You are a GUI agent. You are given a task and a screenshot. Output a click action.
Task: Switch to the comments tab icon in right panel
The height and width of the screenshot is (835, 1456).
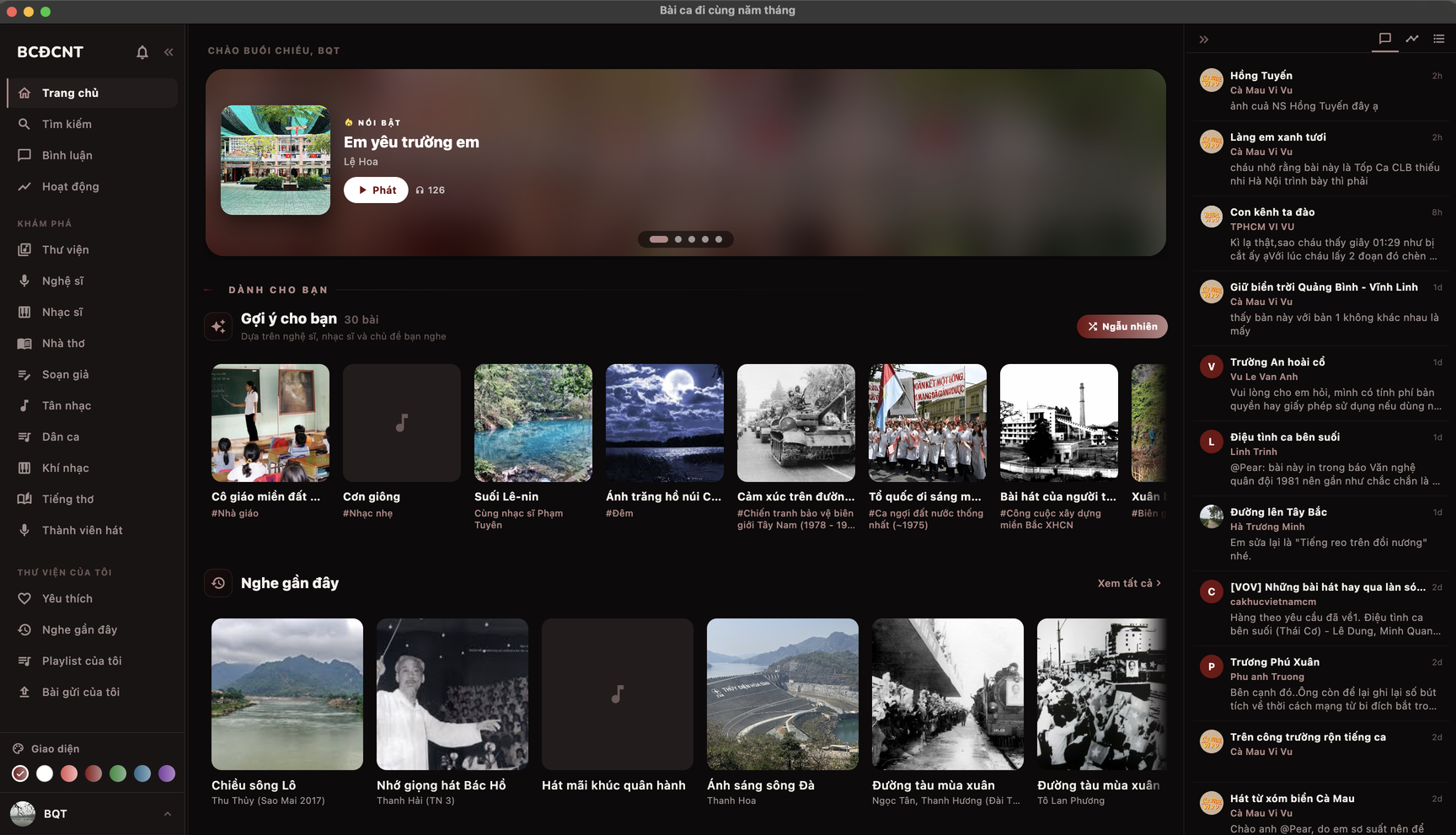click(x=1384, y=39)
